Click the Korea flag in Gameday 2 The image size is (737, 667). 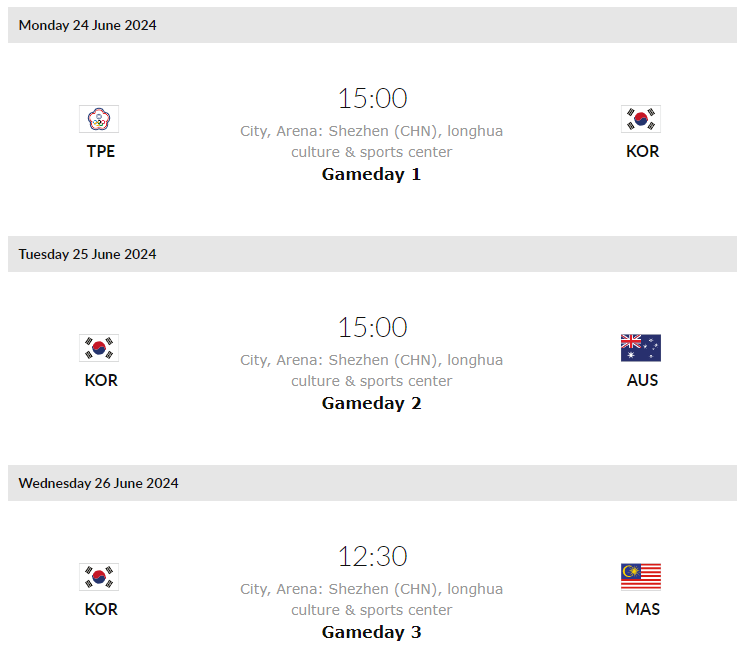pos(99,348)
